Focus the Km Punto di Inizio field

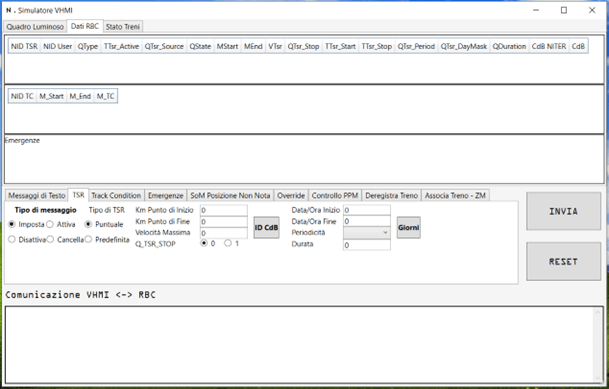(x=224, y=210)
